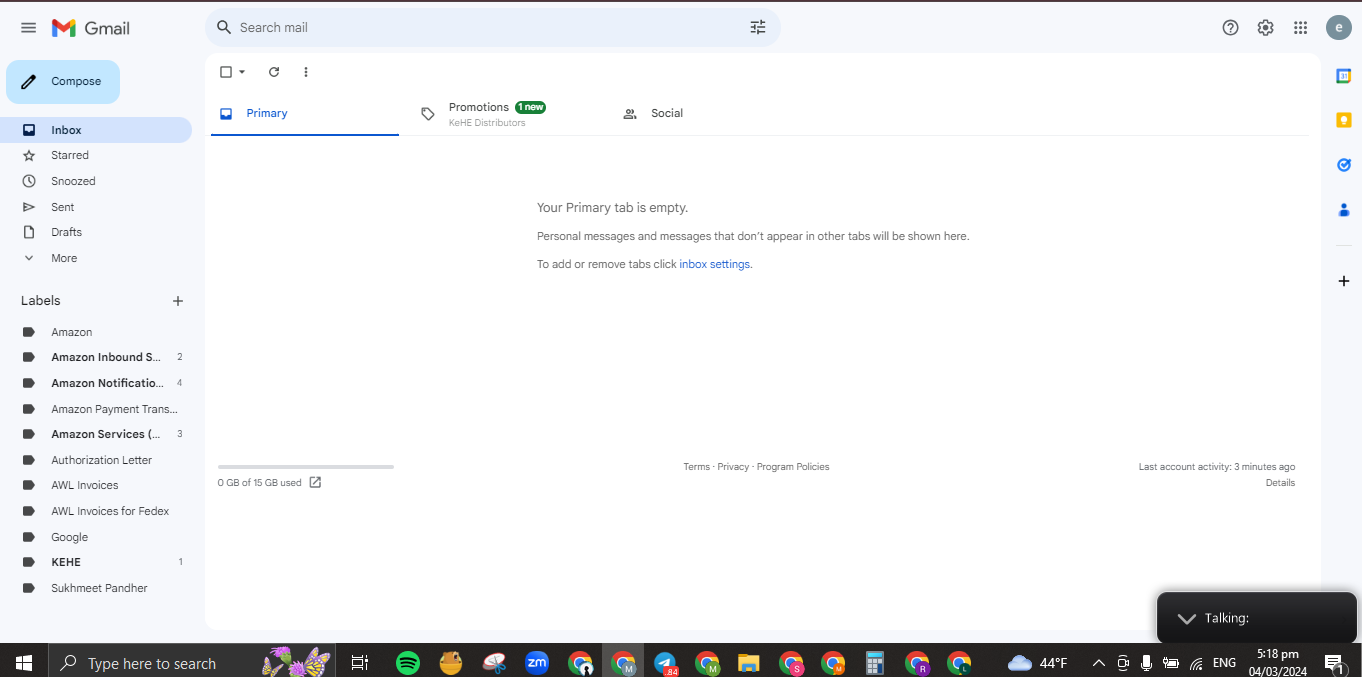Click the Compose button
This screenshot has height=677, width=1362.
[63, 82]
